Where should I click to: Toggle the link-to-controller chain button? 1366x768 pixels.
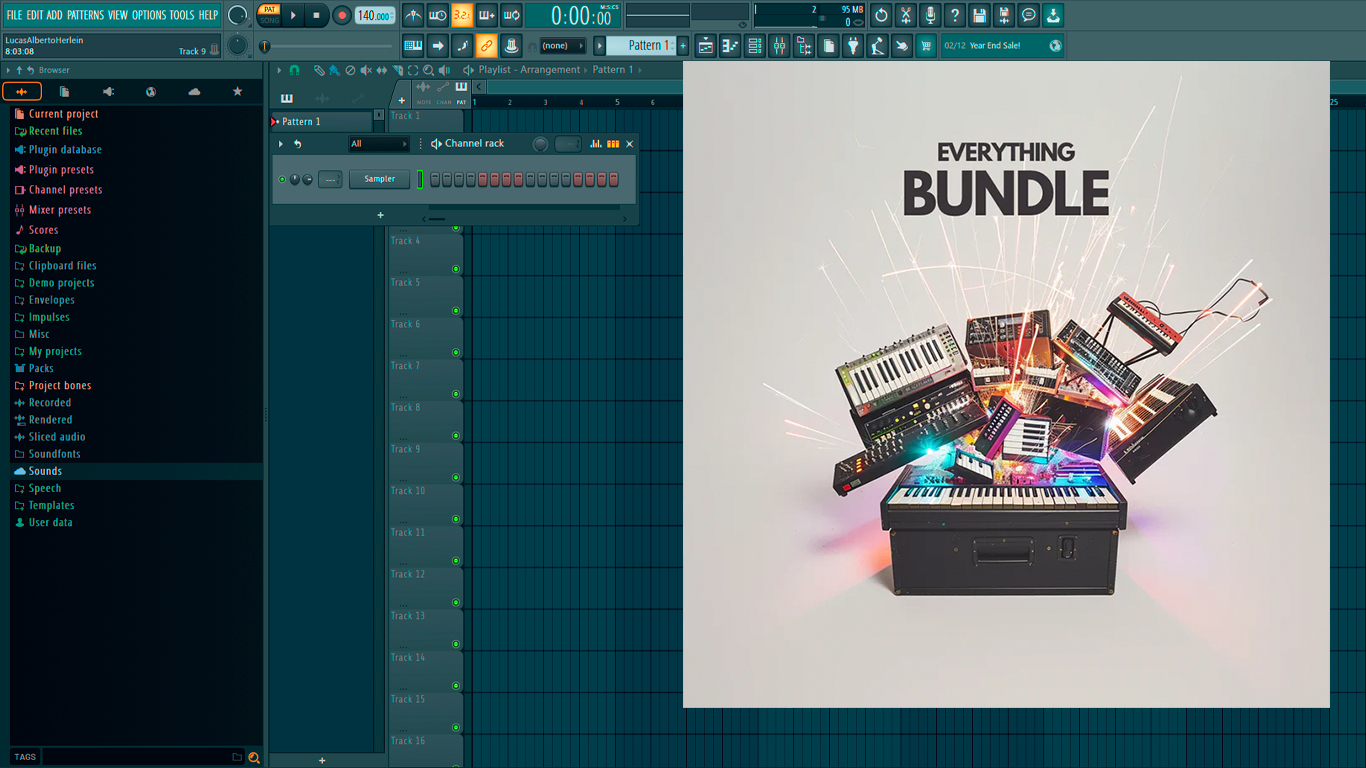pos(486,46)
